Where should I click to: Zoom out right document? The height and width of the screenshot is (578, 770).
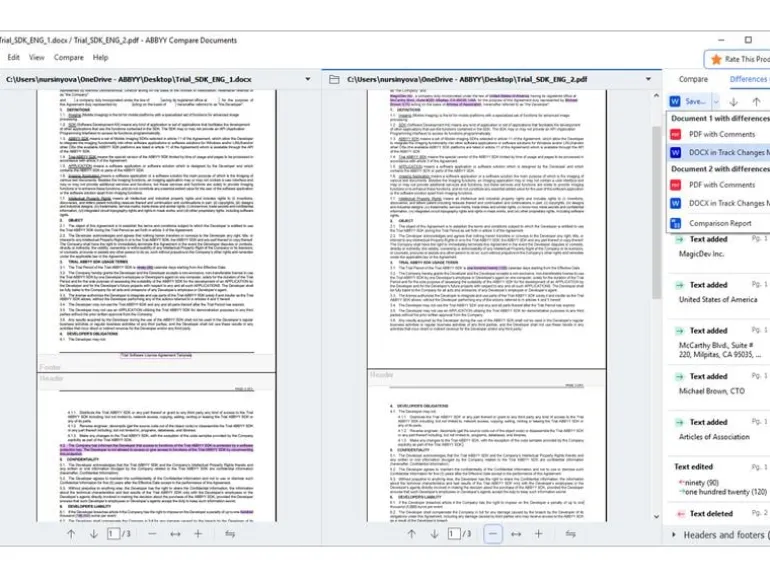(x=493, y=534)
